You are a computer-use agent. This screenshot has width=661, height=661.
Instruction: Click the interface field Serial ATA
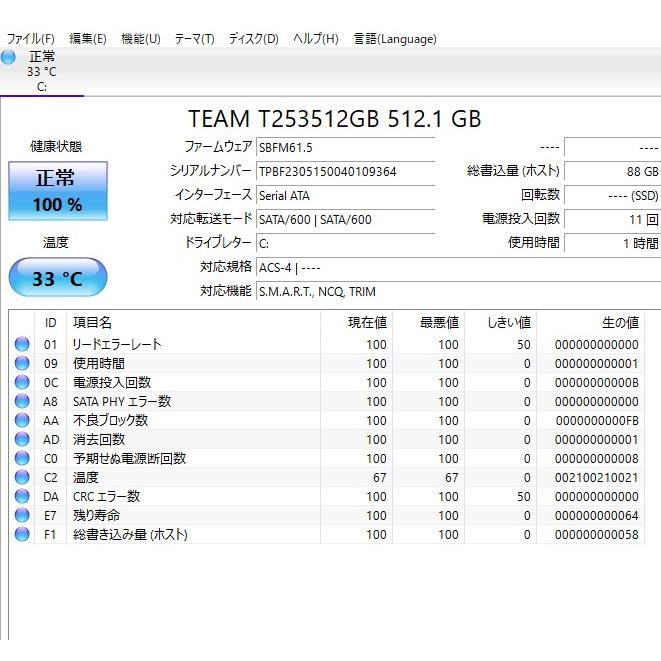pos(345,196)
